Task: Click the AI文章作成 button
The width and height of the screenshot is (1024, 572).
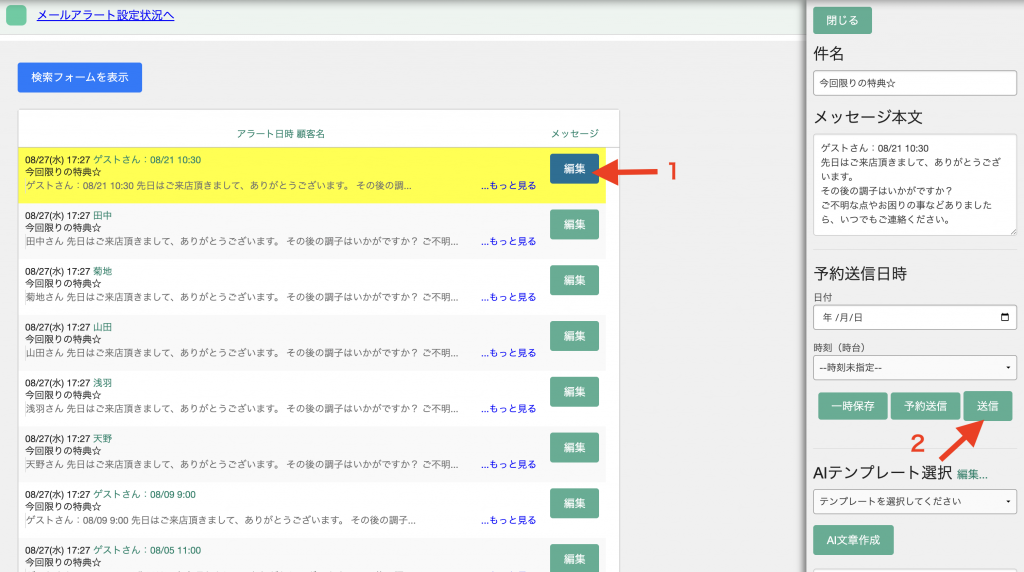Action: pos(852,540)
